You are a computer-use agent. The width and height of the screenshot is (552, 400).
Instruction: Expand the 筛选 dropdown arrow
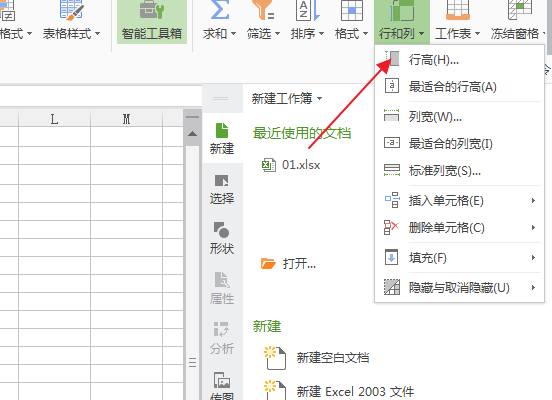277,34
